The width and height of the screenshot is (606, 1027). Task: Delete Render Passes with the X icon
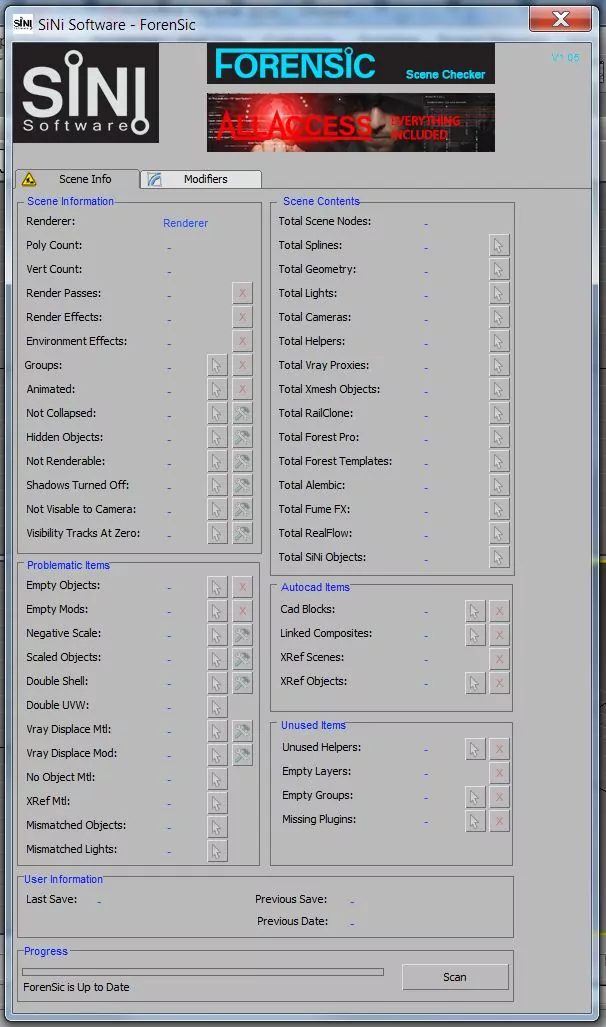point(242,293)
